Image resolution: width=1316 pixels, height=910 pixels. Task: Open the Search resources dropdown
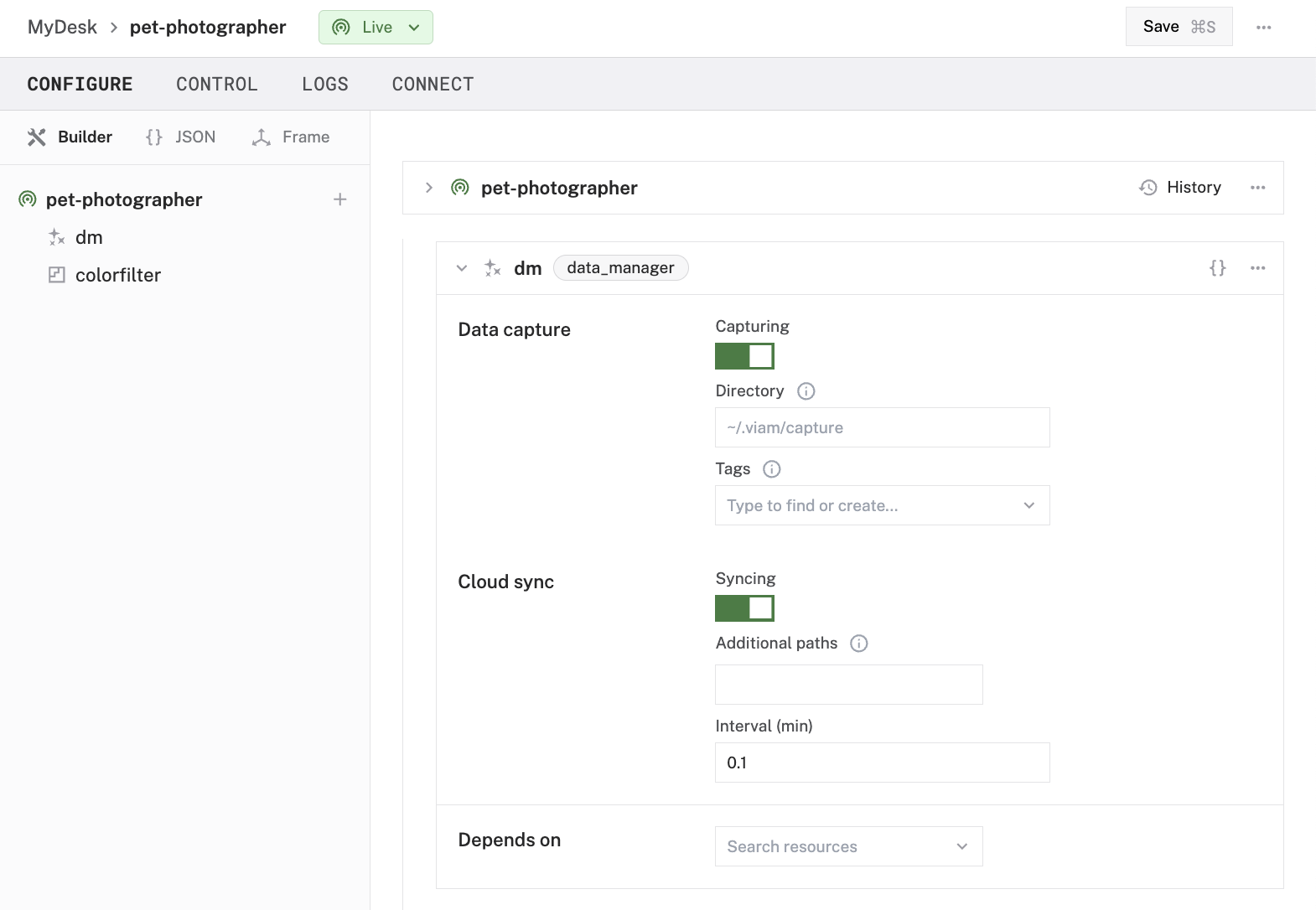click(848, 846)
